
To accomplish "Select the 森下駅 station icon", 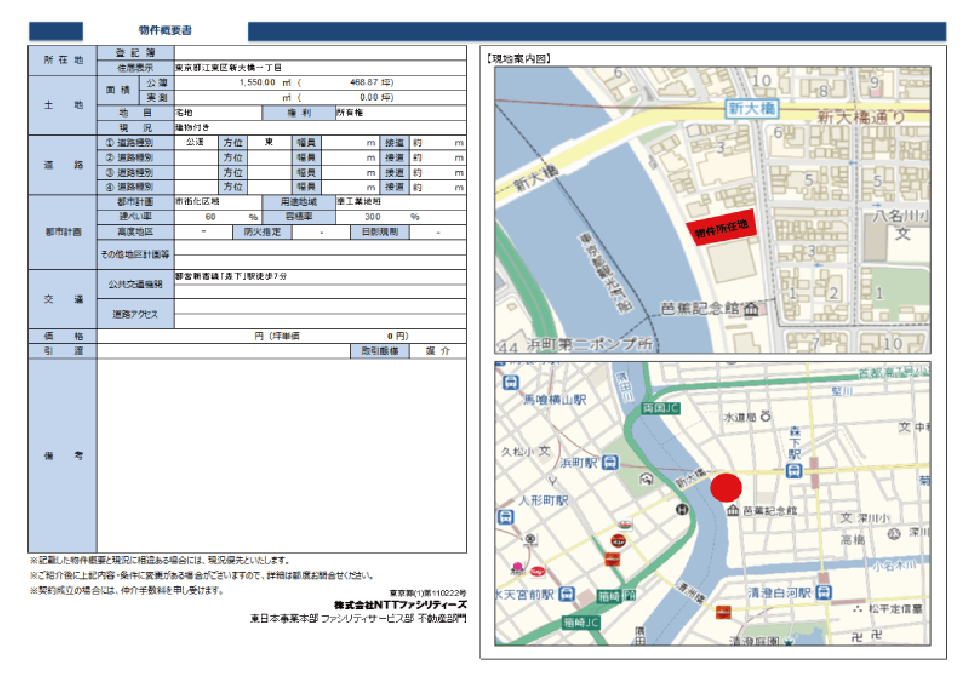I will pyautogui.click(x=795, y=470).
